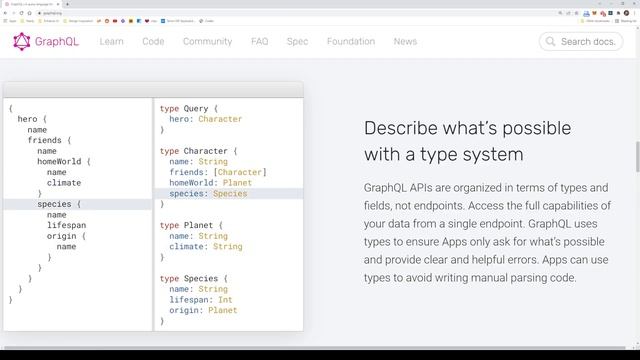Click the GraphQL logo icon
Screen dimensions: 640x360
pyautogui.click(x=22, y=42)
